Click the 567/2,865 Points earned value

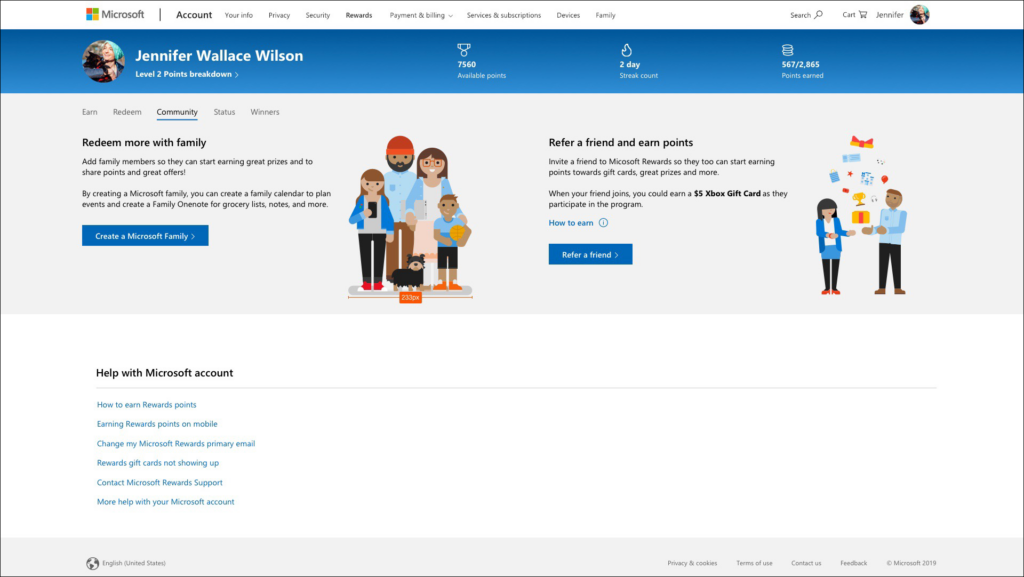(x=800, y=65)
